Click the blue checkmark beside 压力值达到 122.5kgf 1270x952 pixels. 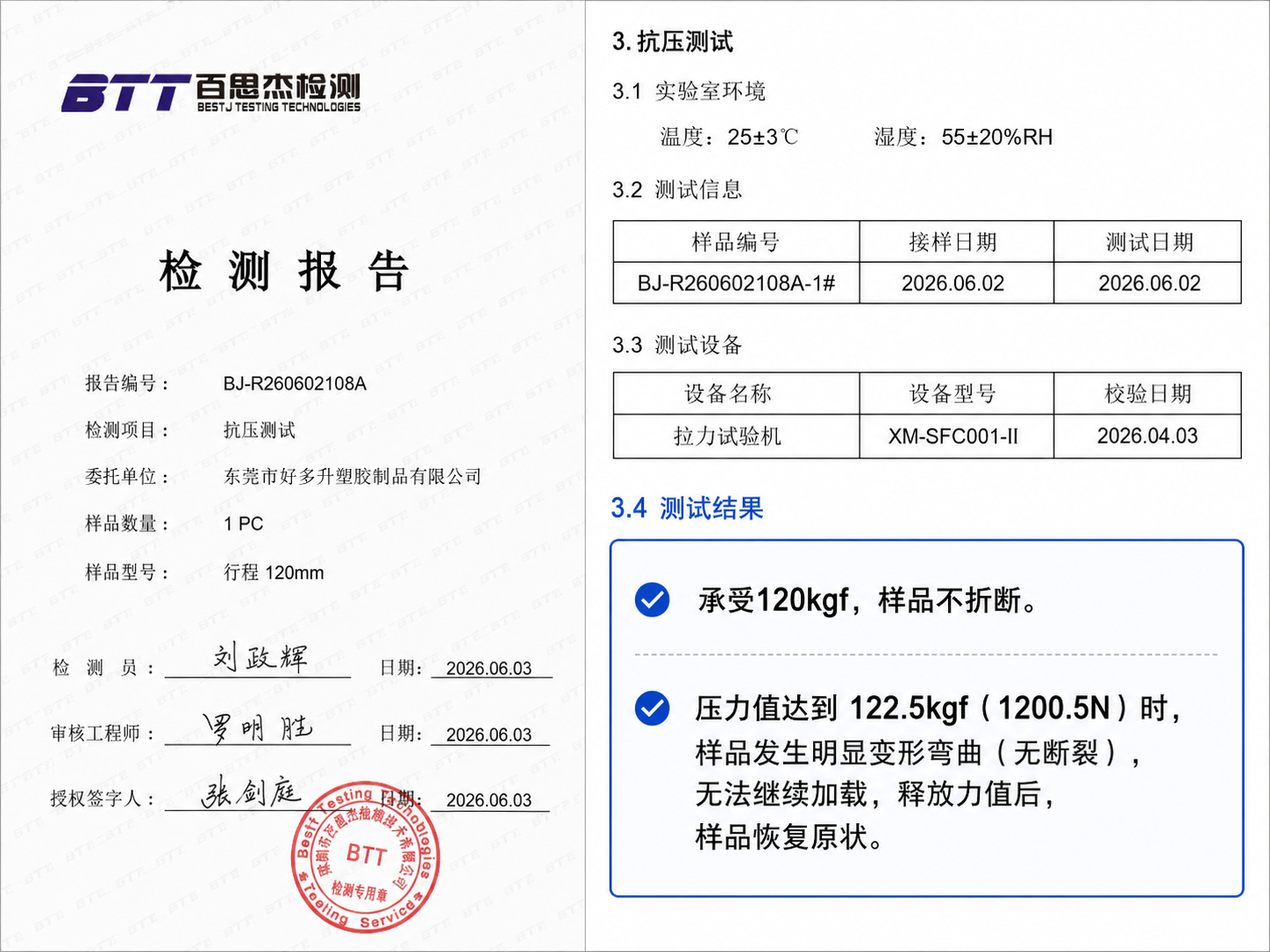(x=652, y=708)
